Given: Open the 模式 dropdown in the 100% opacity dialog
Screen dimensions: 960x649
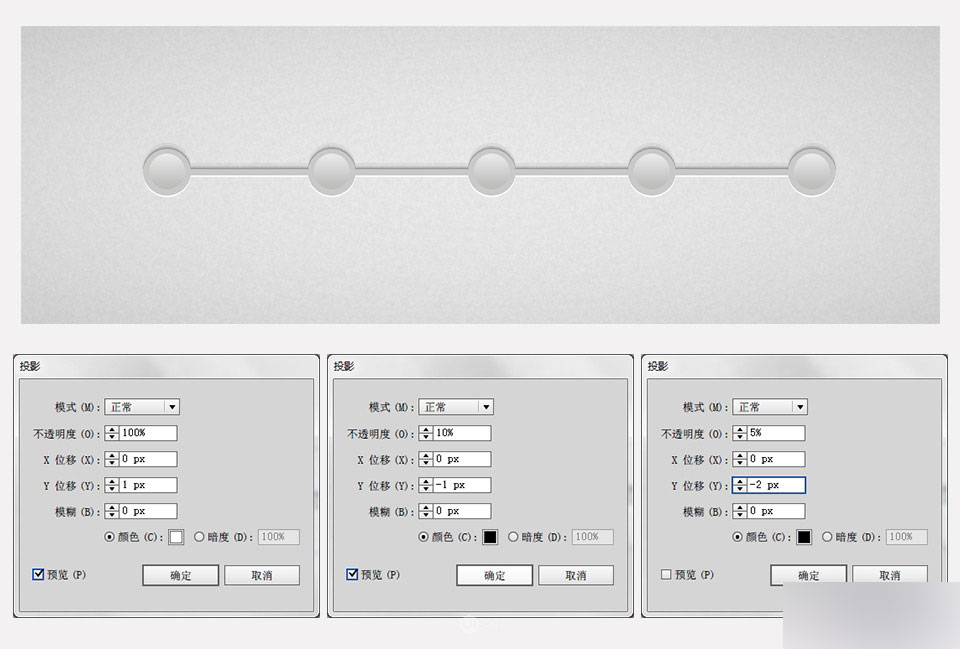Looking at the screenshot, I should pos(142,407).
